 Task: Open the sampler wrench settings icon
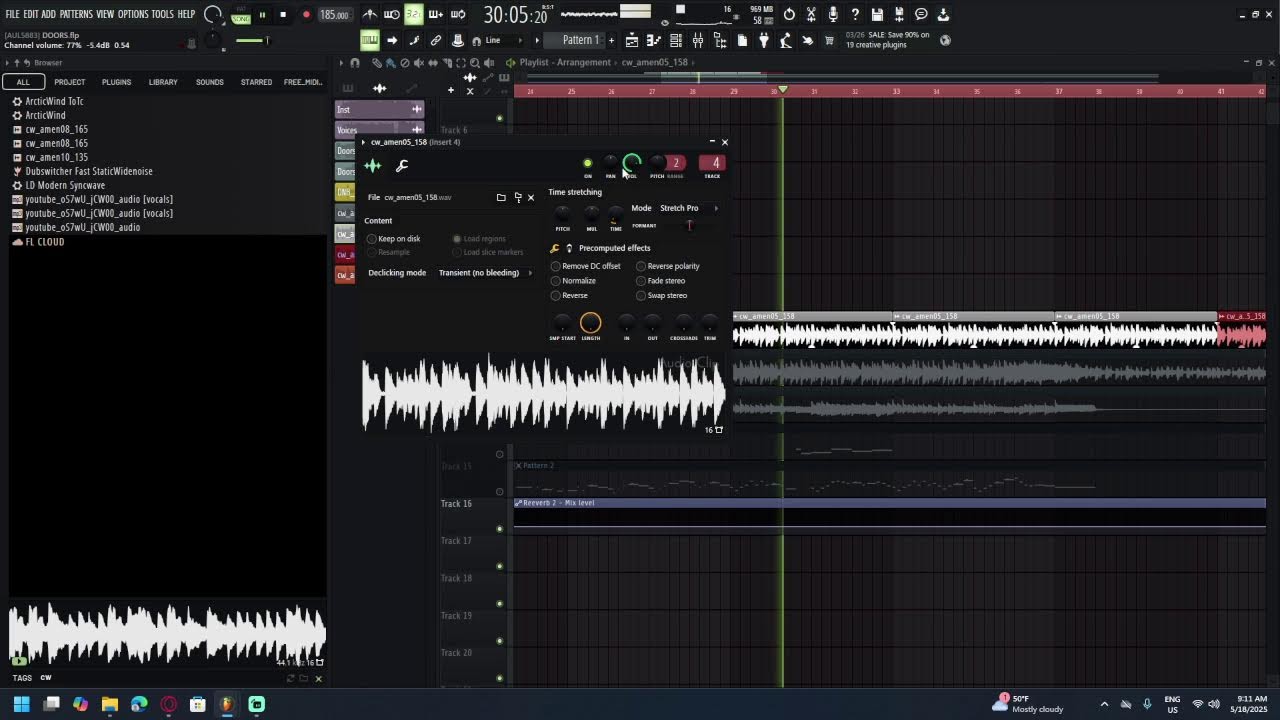(402, 166)
